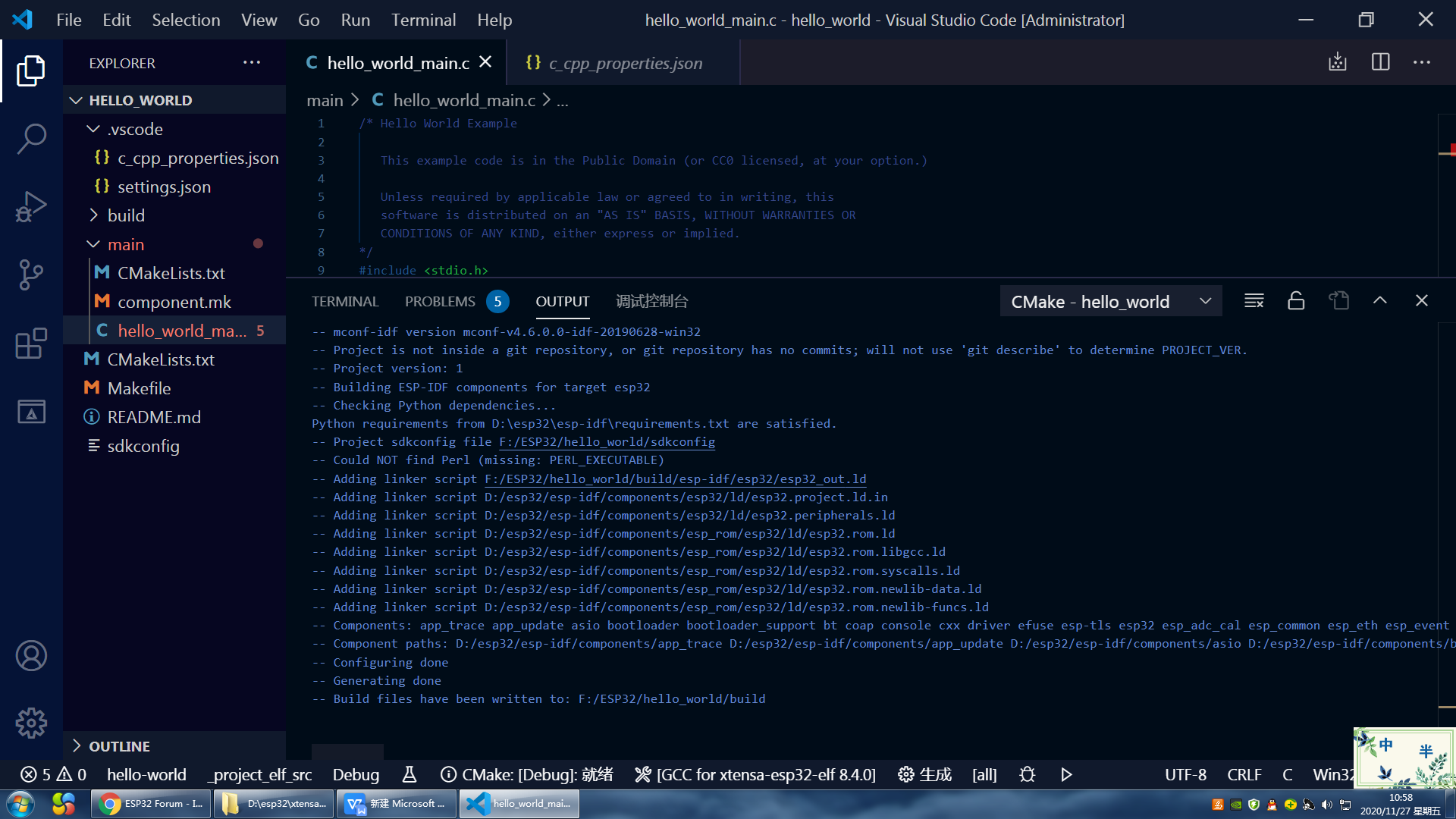Open README.md in explorer
The image size is (1456, 819).
coord(174,417)
